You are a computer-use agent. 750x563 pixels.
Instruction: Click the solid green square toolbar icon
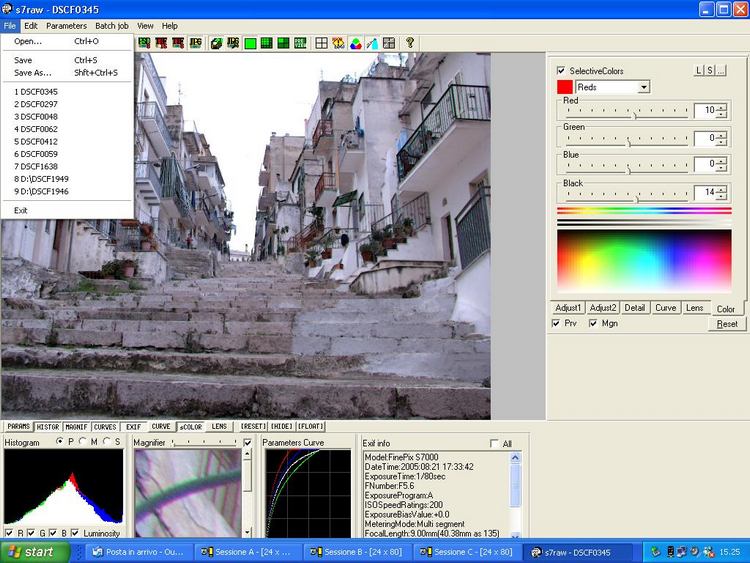click(x=250, y=43)
